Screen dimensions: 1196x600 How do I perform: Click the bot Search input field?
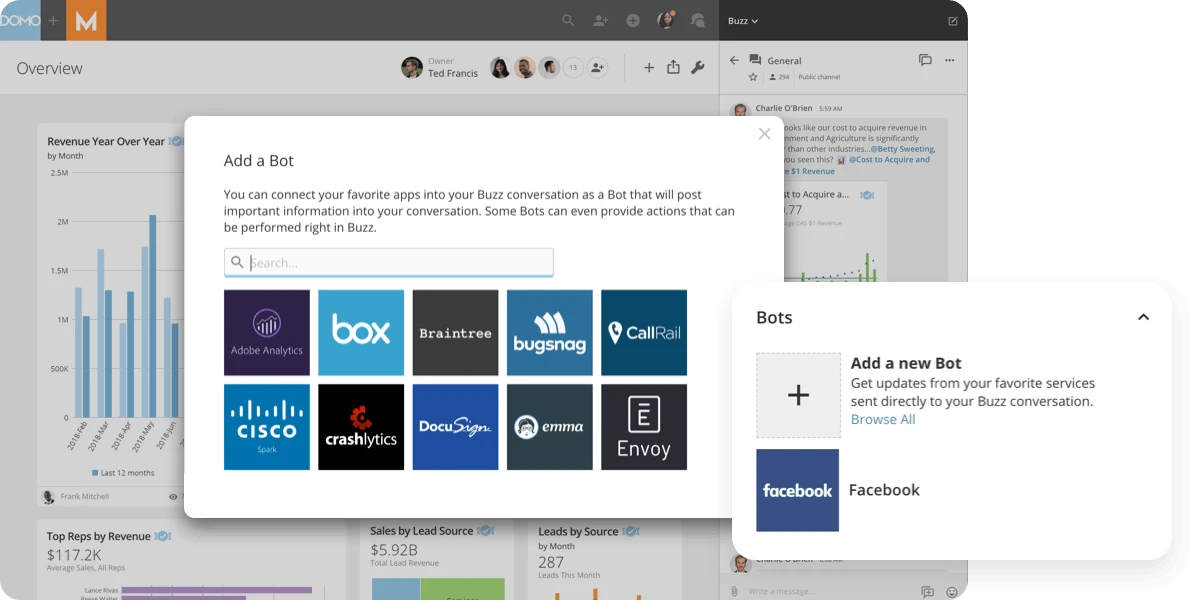click(388, 262)
